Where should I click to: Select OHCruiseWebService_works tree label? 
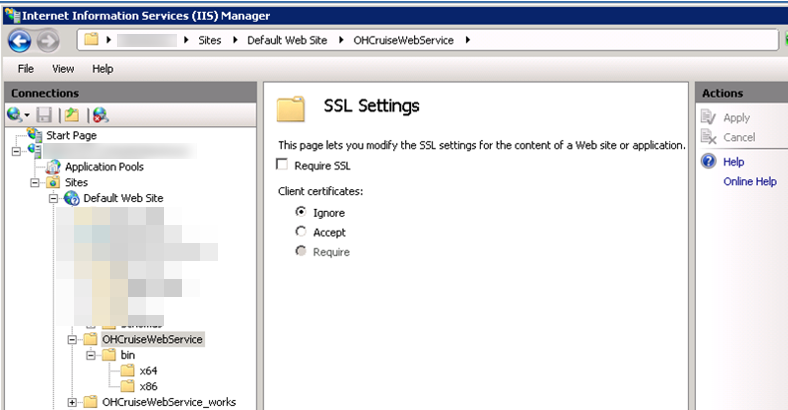[x=169, y=402]
